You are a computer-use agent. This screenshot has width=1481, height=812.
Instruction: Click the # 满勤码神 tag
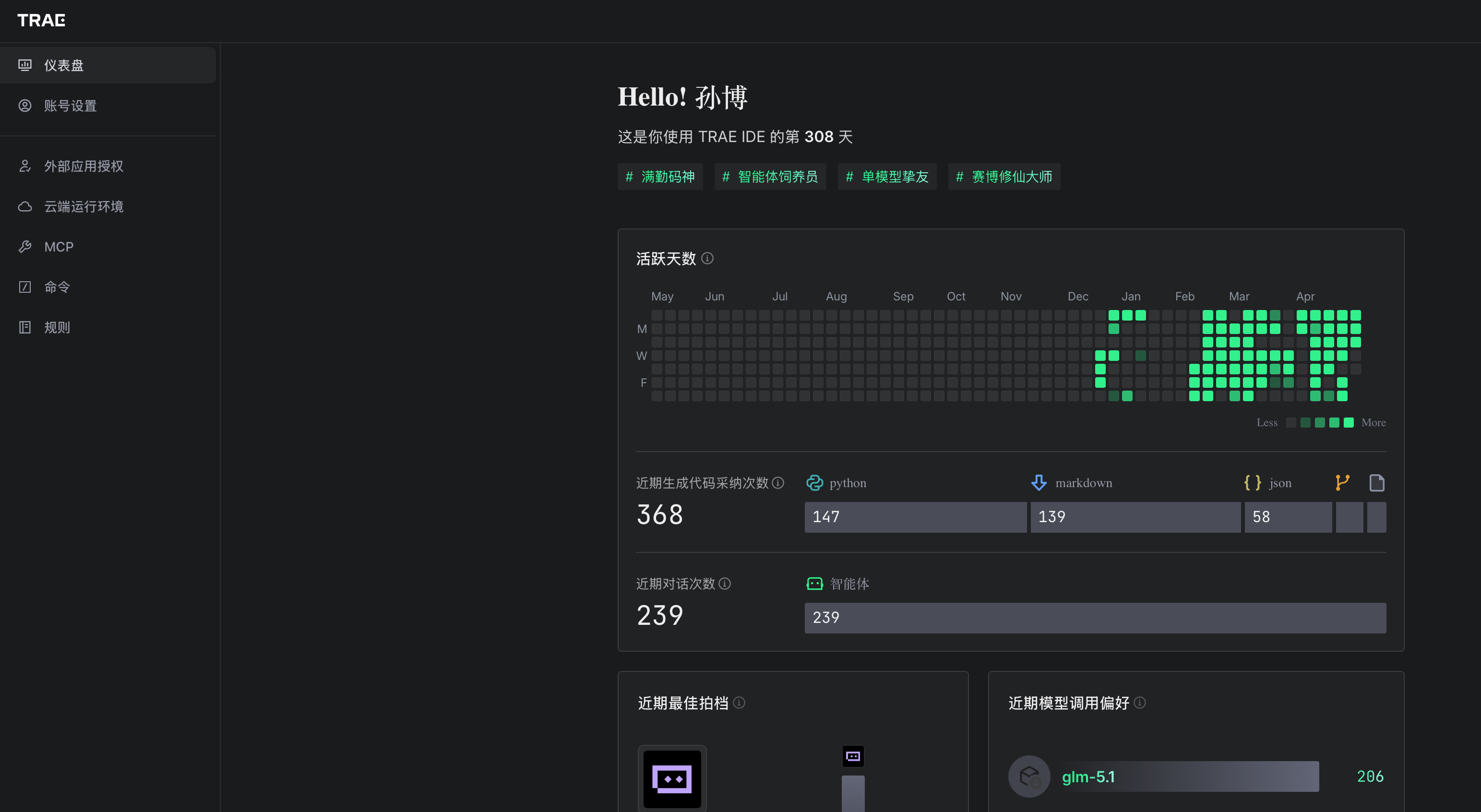click(x=660, y=177)
